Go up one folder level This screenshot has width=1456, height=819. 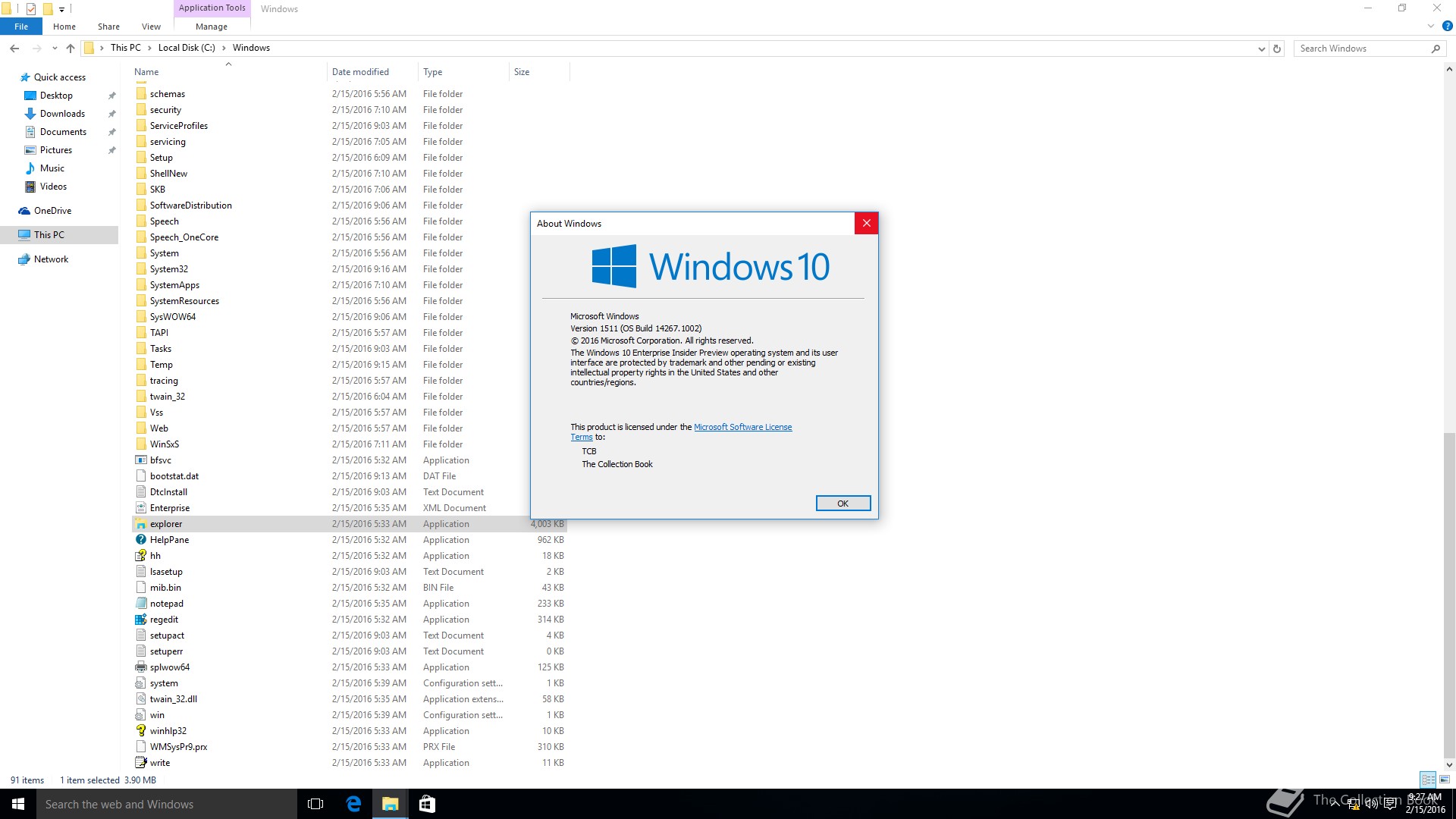pos(71,48)
